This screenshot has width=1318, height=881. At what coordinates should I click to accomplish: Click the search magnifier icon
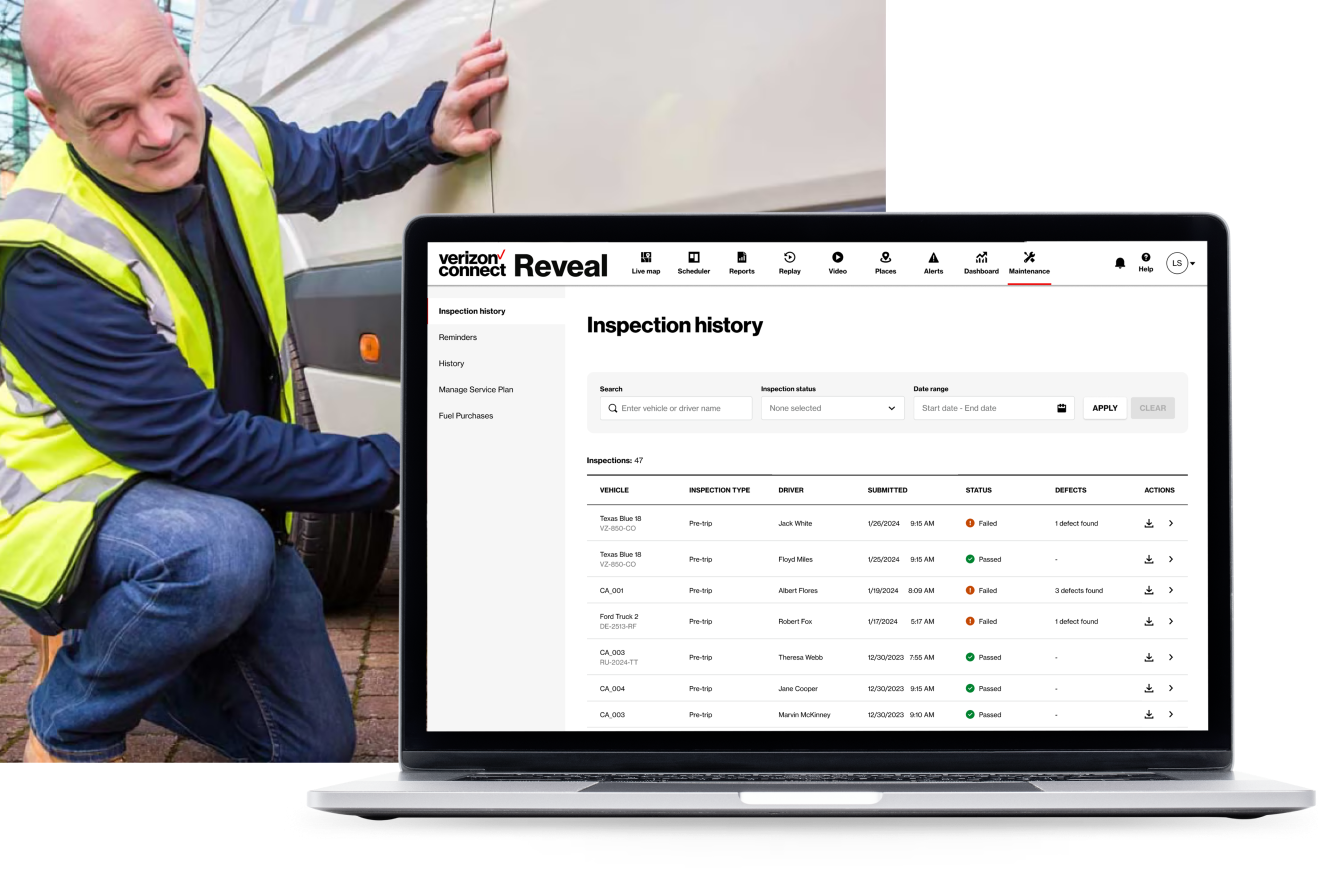pyautogui.click(x=613, y=408)
